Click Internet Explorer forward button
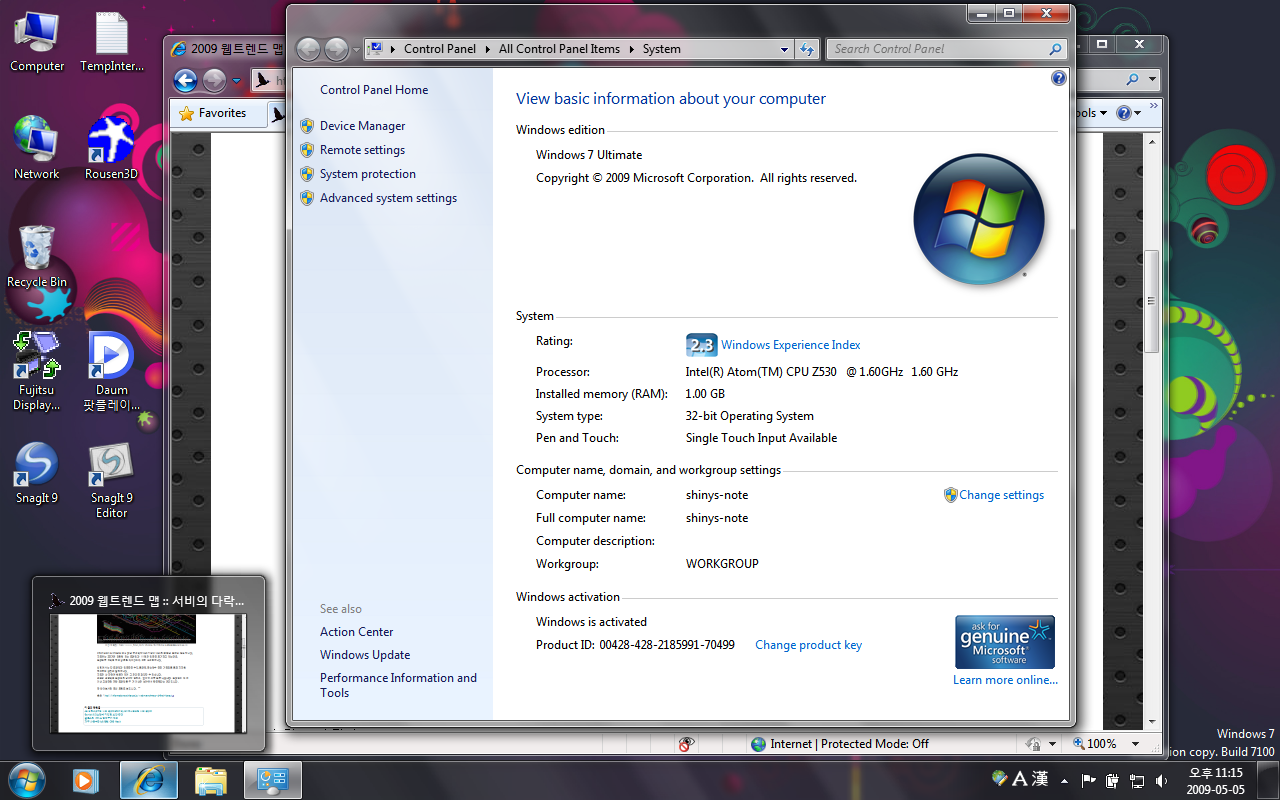The width and height of the screenshot is (1280, 800). coord(213,81)
